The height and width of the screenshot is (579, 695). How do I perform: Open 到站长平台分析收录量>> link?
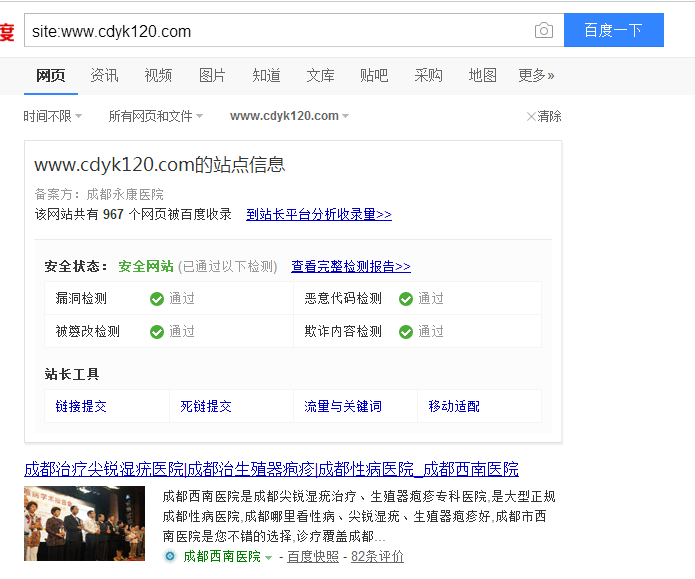319,215
